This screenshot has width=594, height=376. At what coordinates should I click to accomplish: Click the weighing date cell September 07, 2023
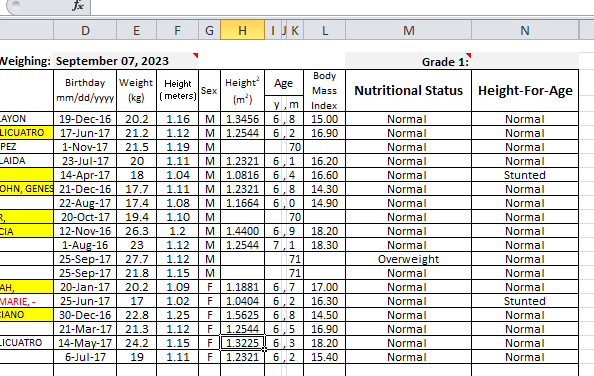(126, 61)
